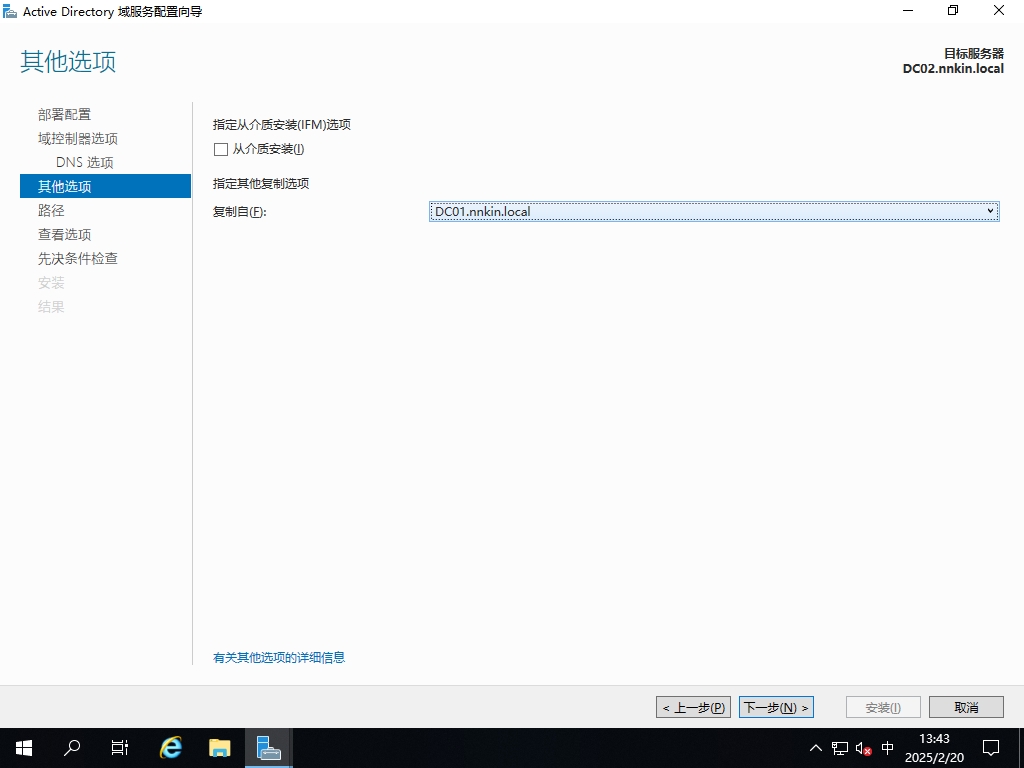Screen dimensions: 1024x768
Task: Click the taskbar search magnifier icon
Action: (x=72, y=747)
